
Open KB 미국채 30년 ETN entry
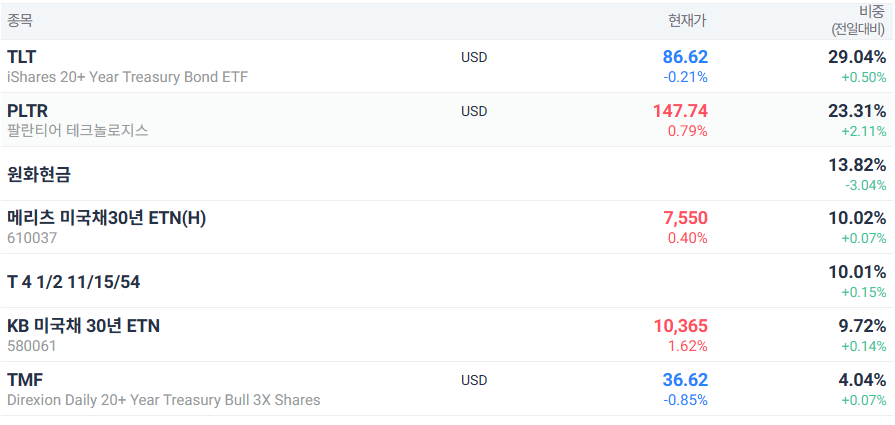[448, 335]
